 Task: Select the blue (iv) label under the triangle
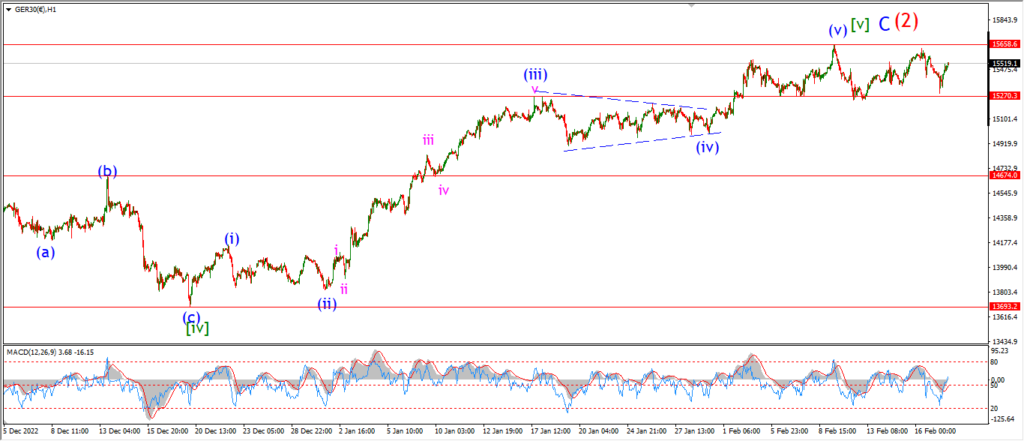click(707, 147)
